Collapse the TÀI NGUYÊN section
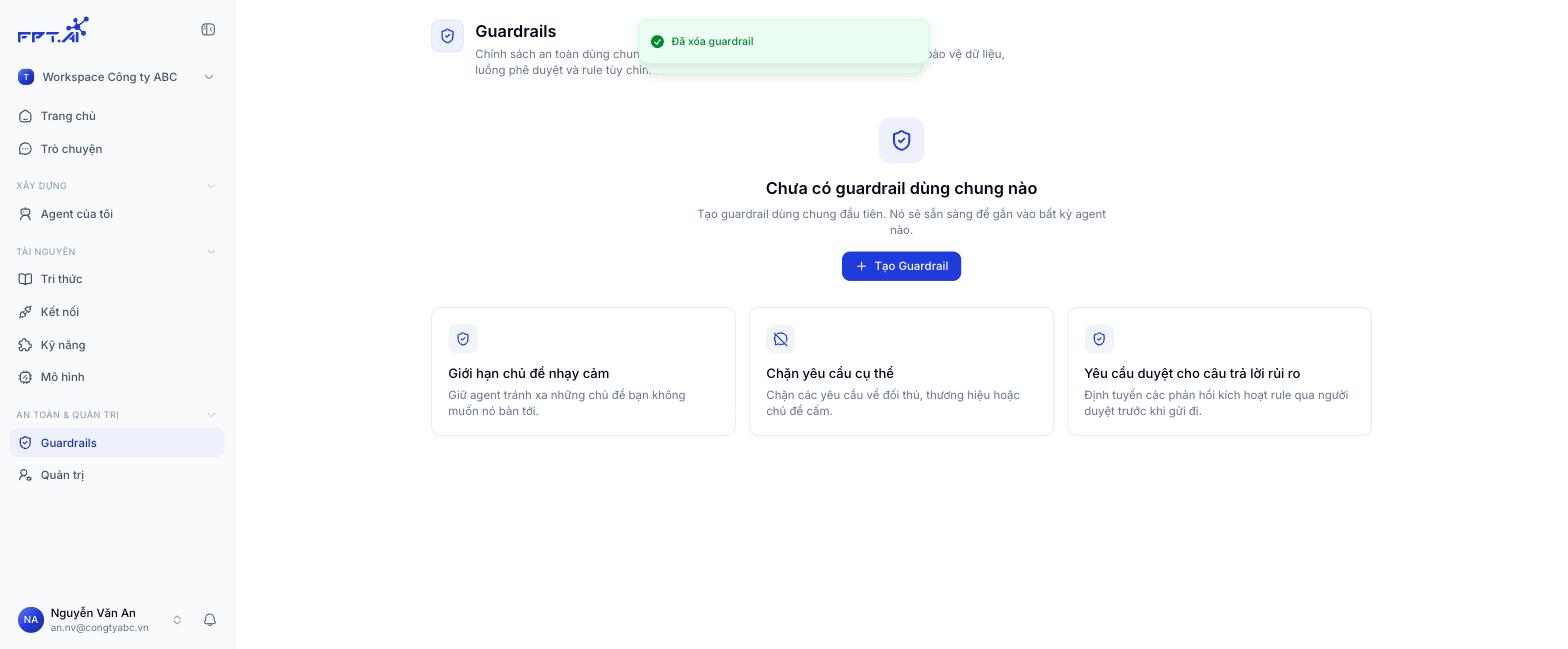Viewport: 1568px width, 649px height. pyautogui.click(x=211, y=252)
